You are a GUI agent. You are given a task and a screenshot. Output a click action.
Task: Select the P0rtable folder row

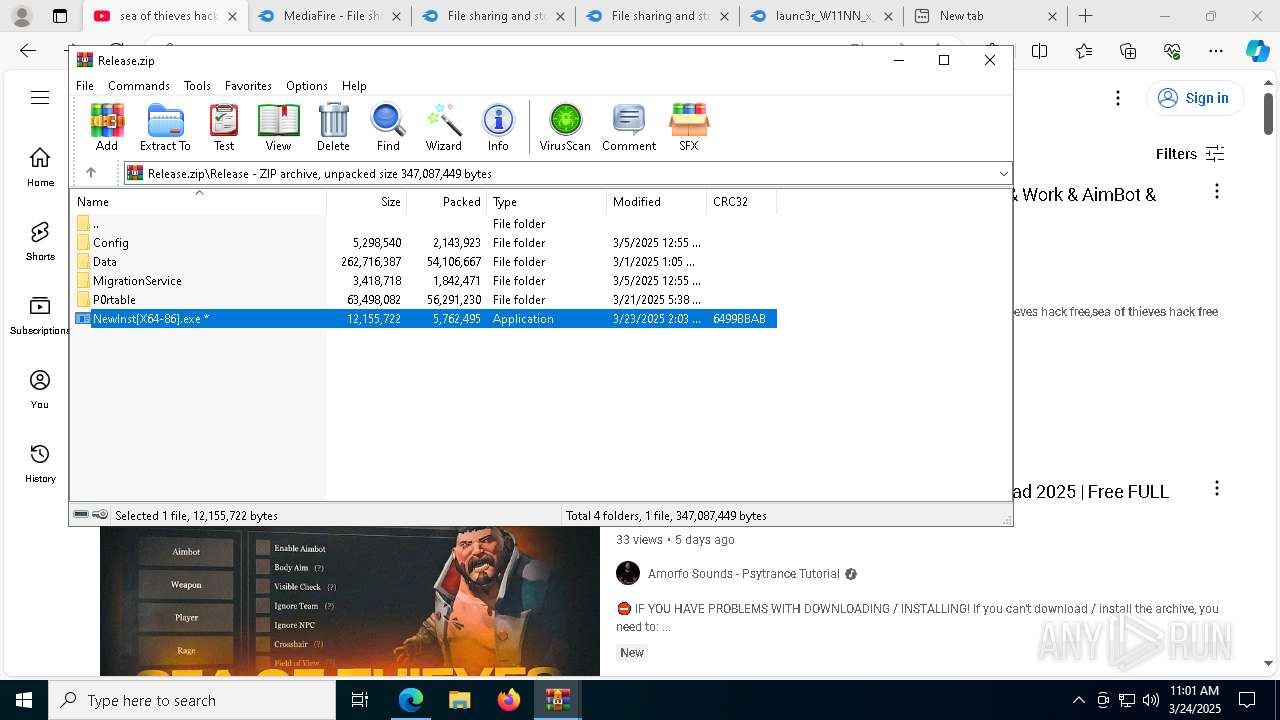425,300
